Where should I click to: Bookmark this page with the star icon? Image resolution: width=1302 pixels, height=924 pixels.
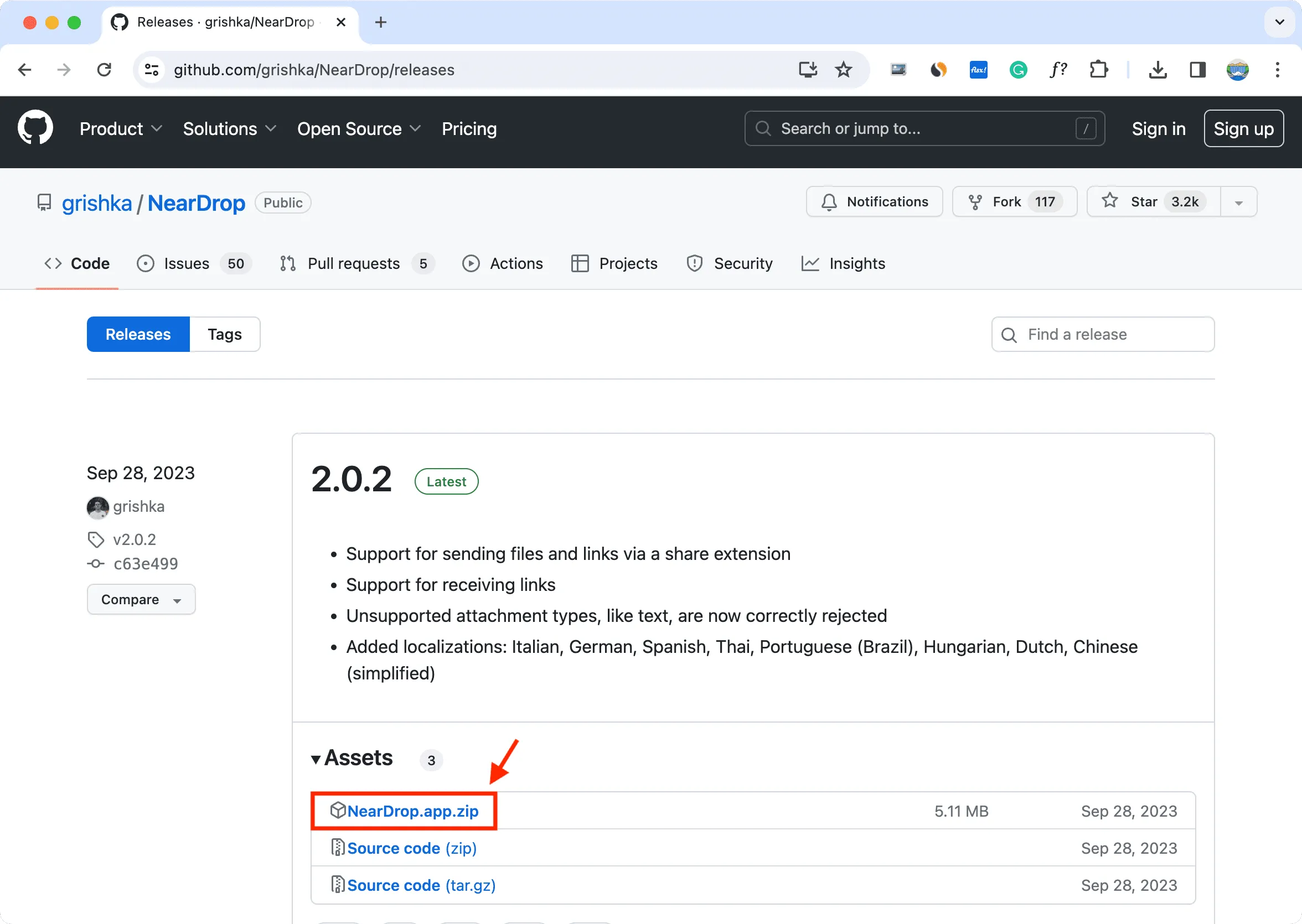coord(843,70)
